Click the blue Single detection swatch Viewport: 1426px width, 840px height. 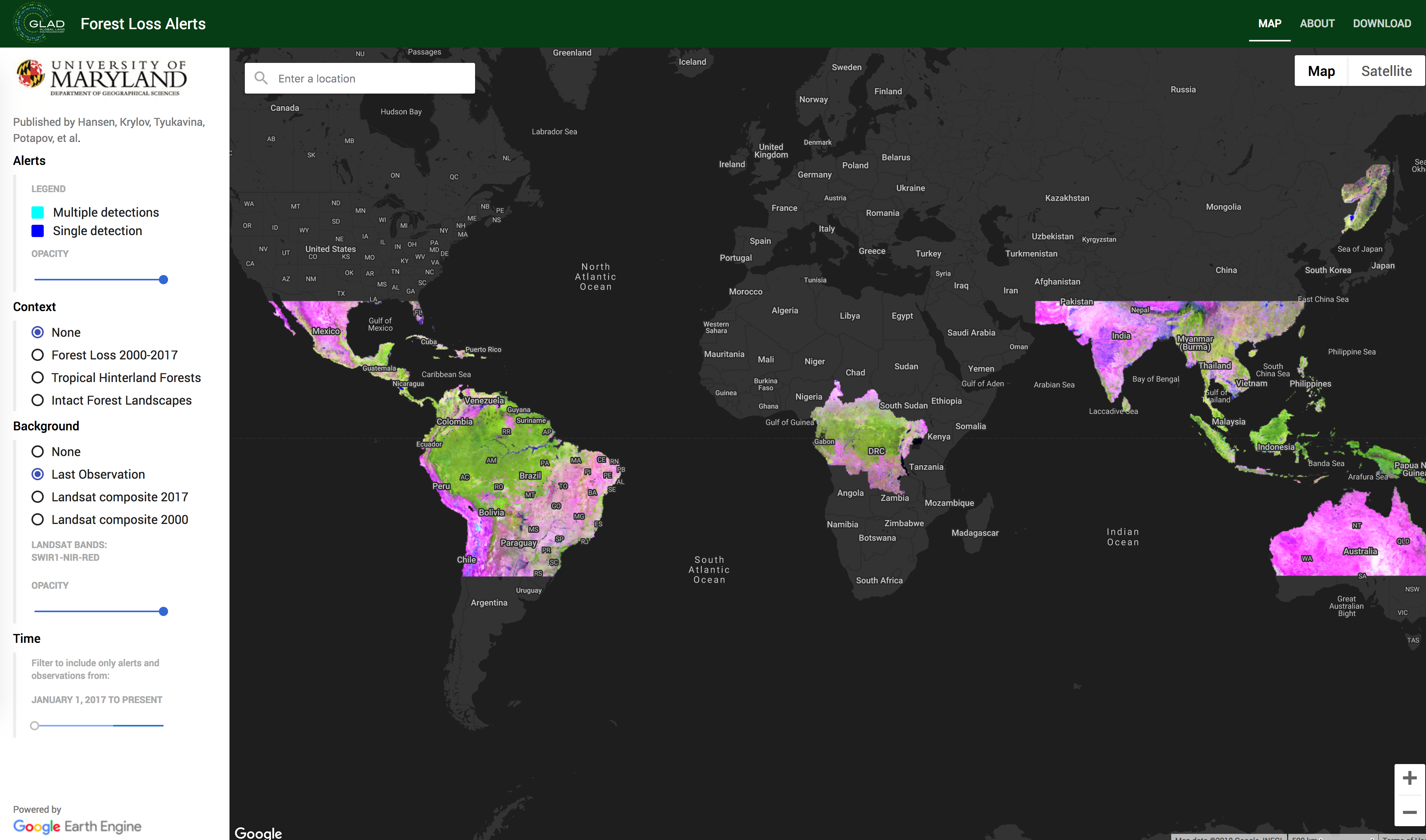37,231
